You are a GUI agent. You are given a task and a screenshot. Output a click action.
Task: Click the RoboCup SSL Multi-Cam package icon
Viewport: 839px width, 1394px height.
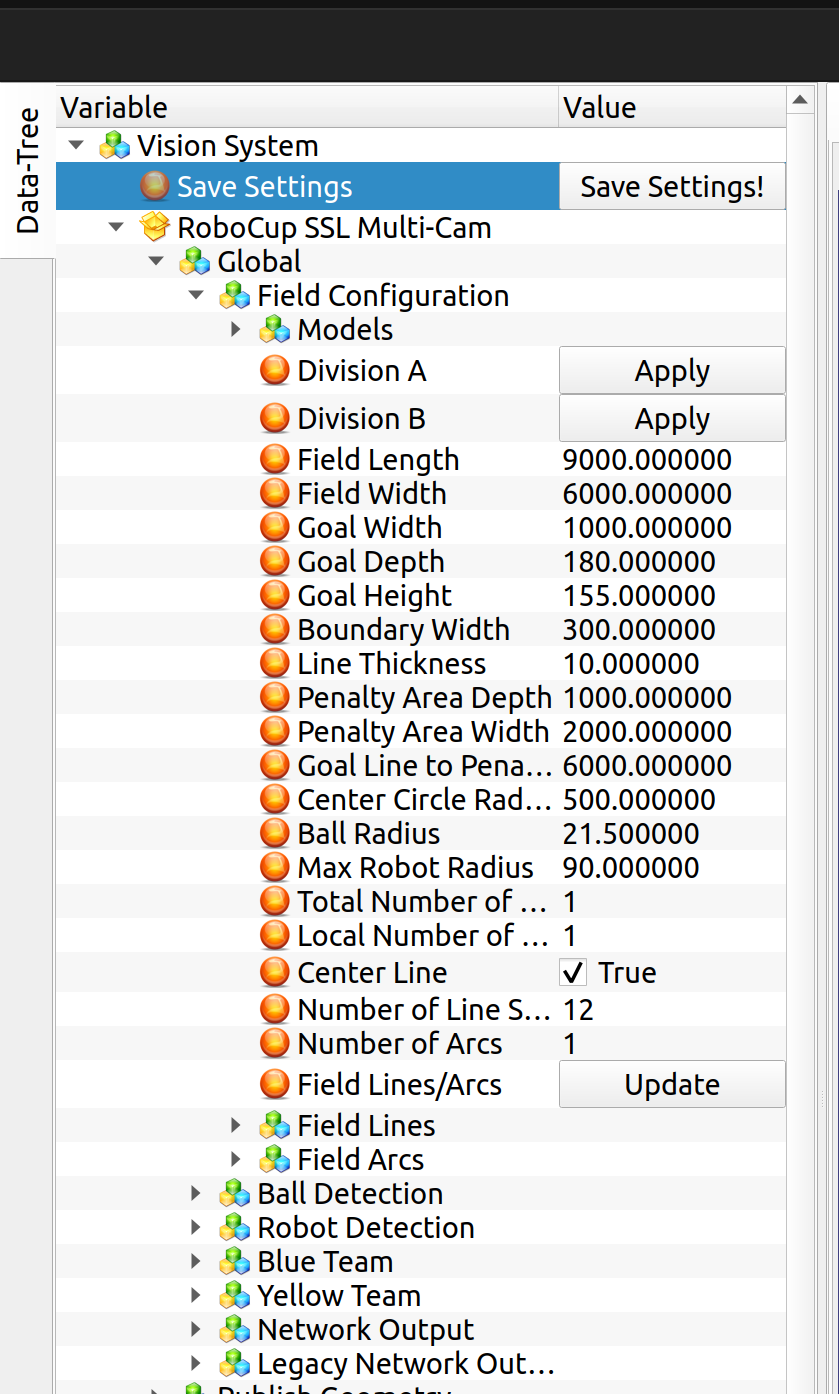(x=154, y=228)
